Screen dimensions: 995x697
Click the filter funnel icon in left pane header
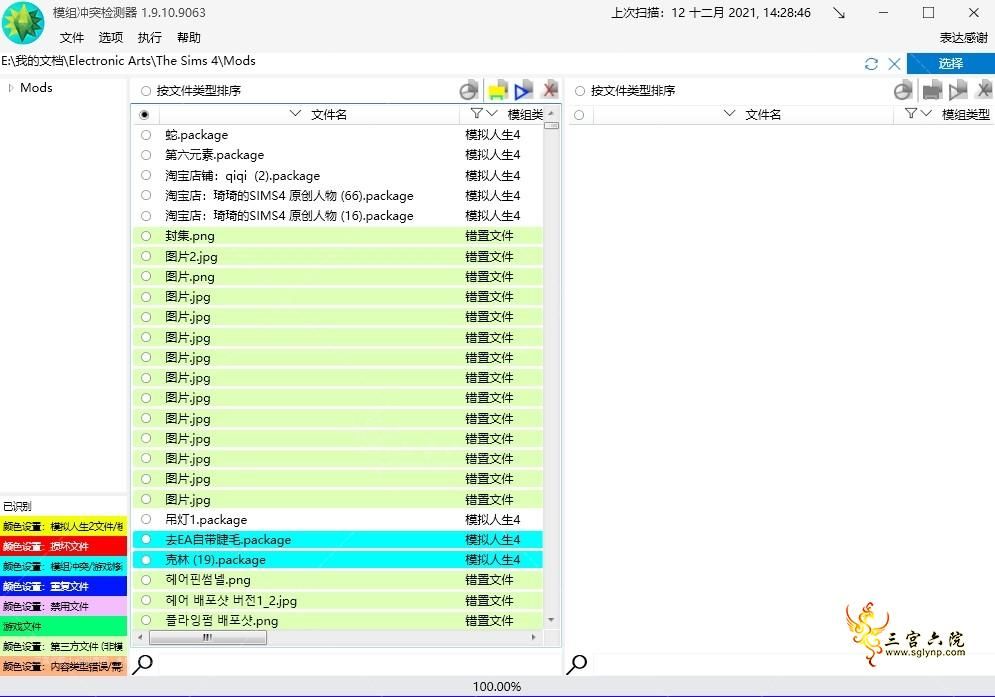[x=477, y=114]
